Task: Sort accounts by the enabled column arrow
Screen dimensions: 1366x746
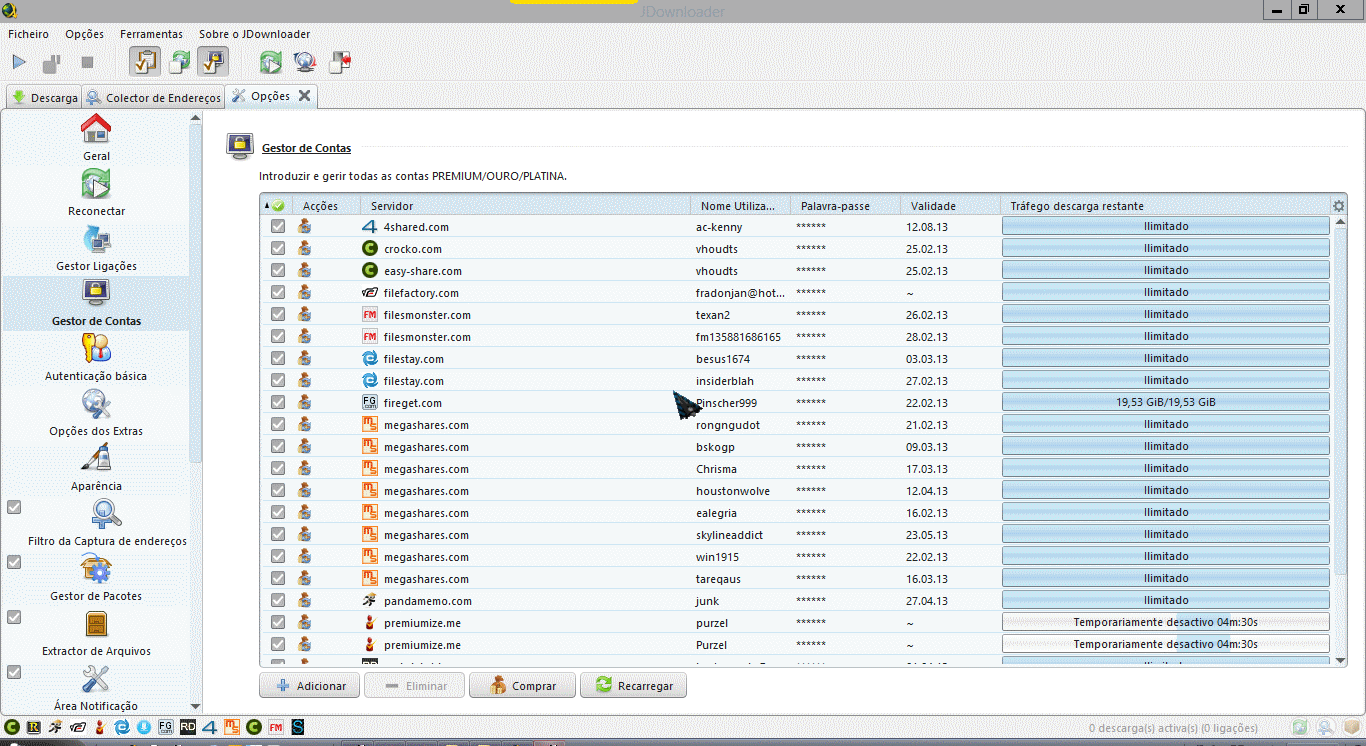Action: 275,206
